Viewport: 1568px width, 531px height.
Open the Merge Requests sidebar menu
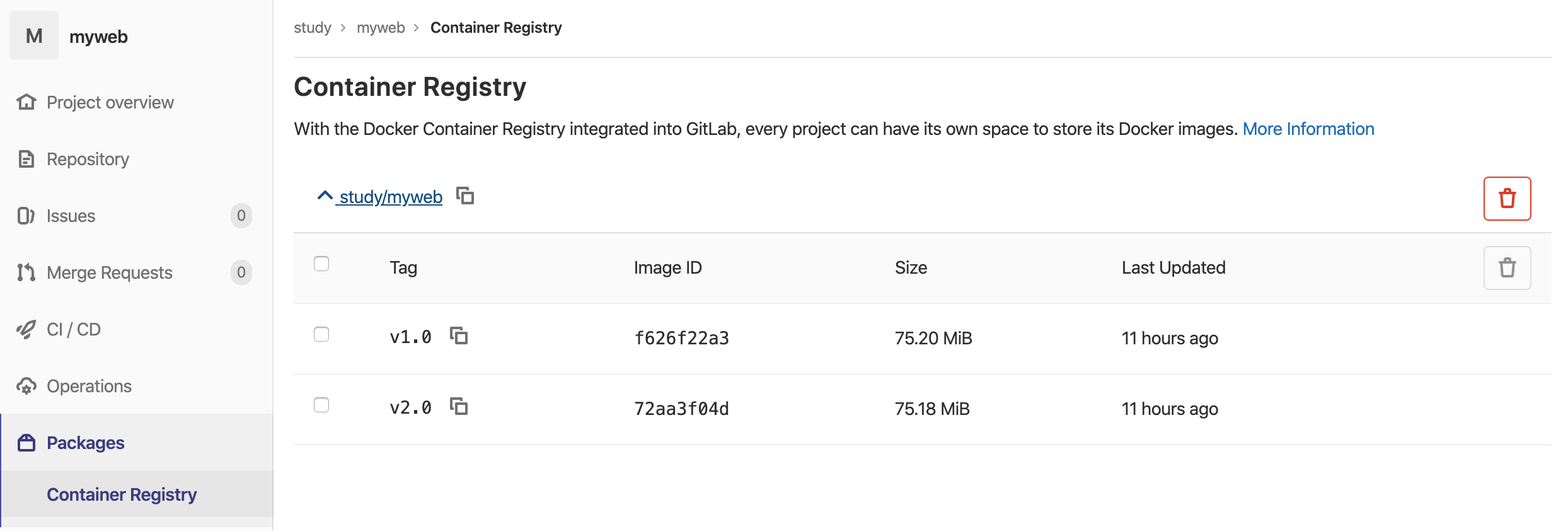point(109,272)
